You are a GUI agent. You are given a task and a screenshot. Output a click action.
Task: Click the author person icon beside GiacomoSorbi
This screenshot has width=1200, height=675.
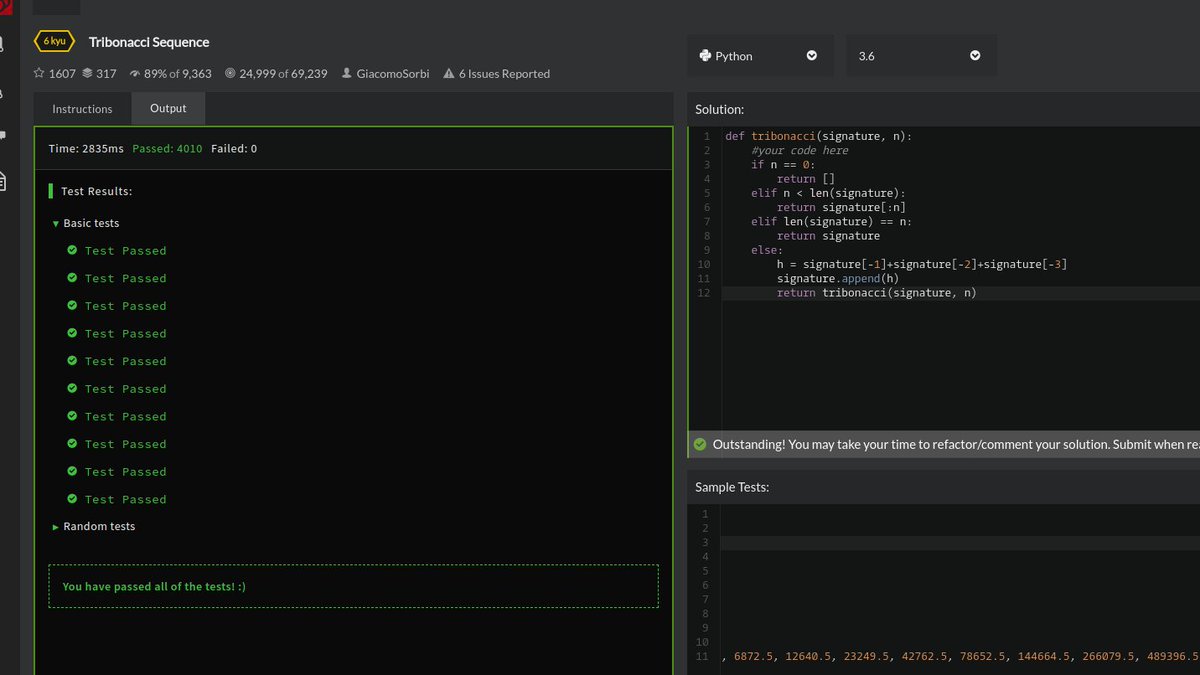click(346, 73)
